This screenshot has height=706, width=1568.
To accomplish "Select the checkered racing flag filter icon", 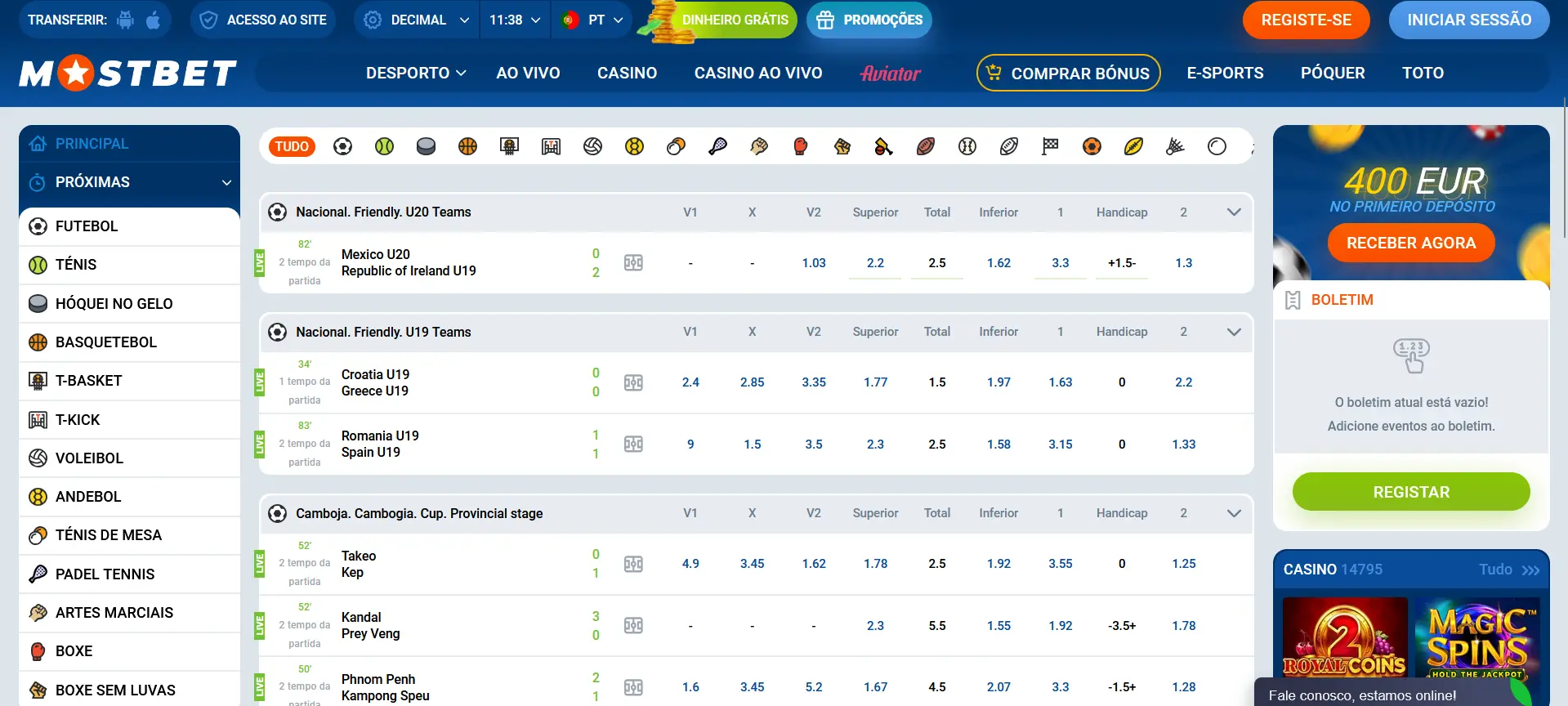I will click(x=1052, y=146).
